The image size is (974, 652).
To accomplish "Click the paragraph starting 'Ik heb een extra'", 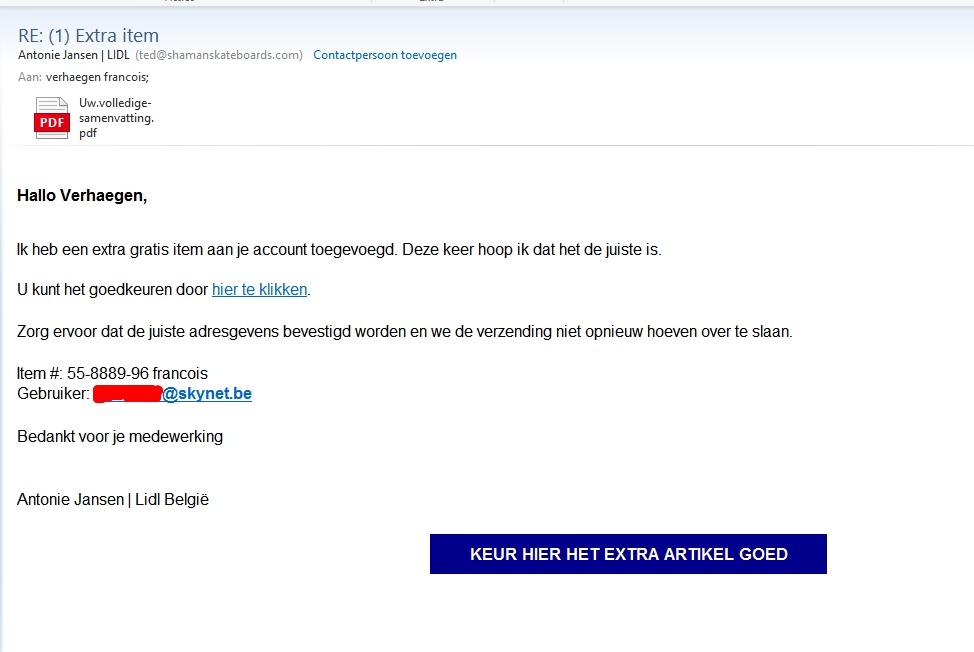I will click(x=339, y=249).
